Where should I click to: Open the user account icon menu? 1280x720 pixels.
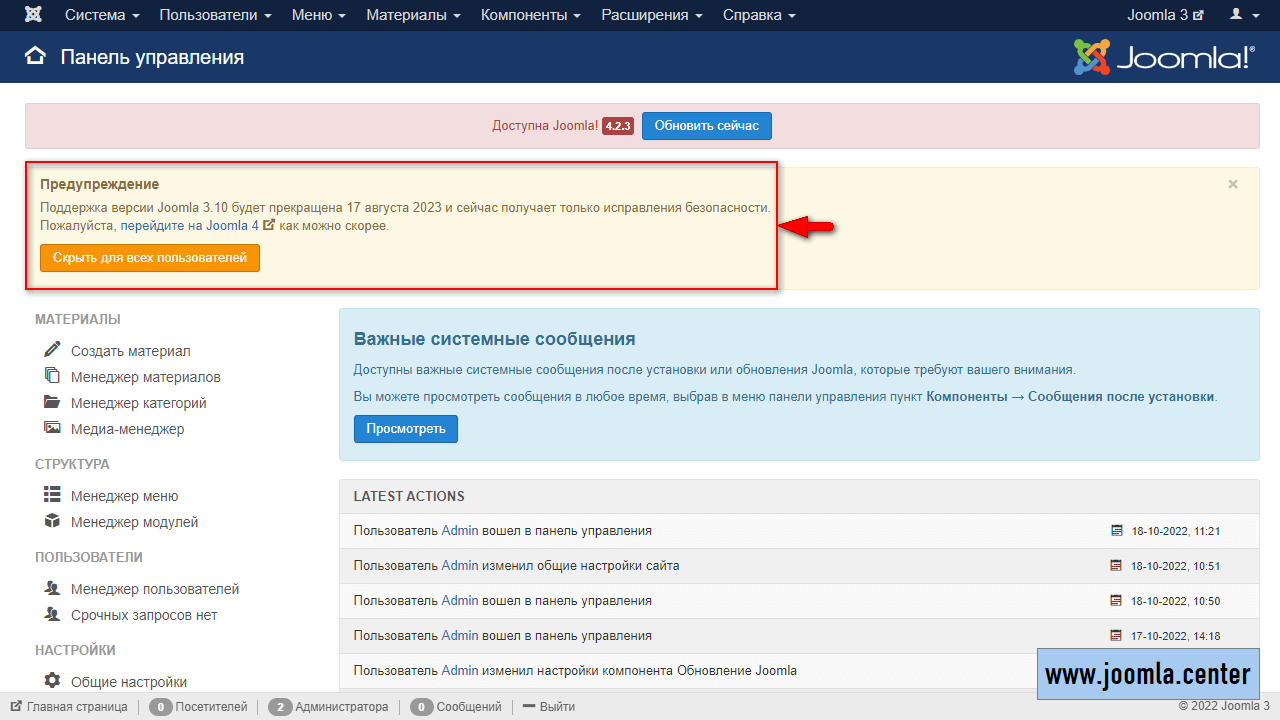[x=1243, y=15]
